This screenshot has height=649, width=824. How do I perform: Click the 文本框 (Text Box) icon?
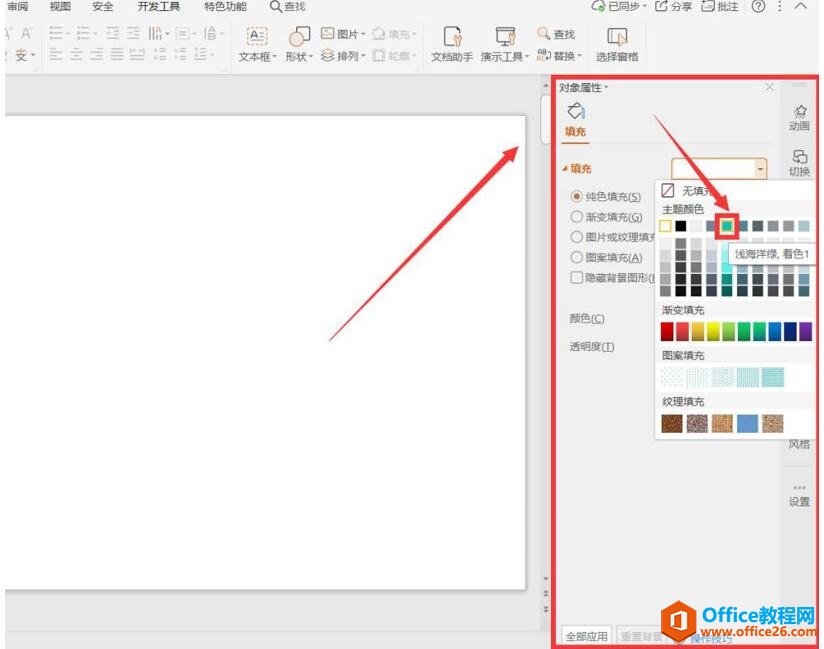coord(256,37)
